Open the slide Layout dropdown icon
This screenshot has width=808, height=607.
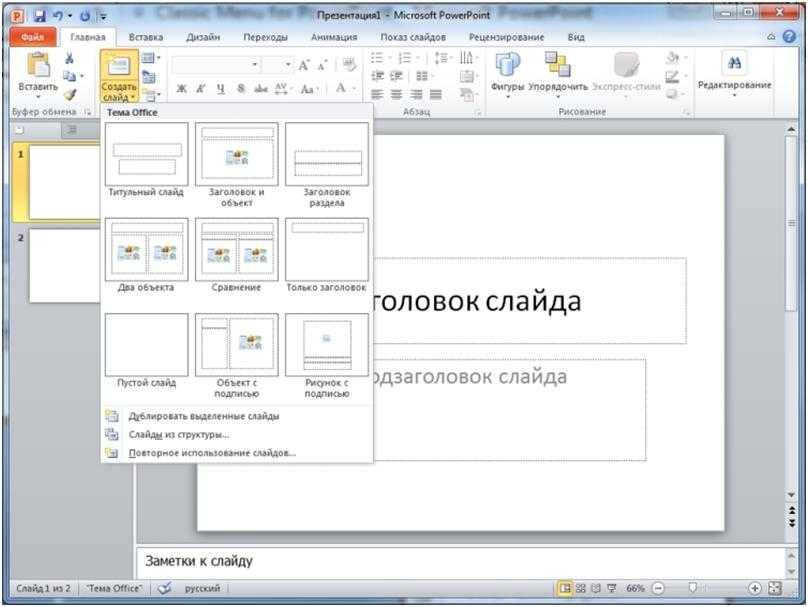click(x=150, y=58)
